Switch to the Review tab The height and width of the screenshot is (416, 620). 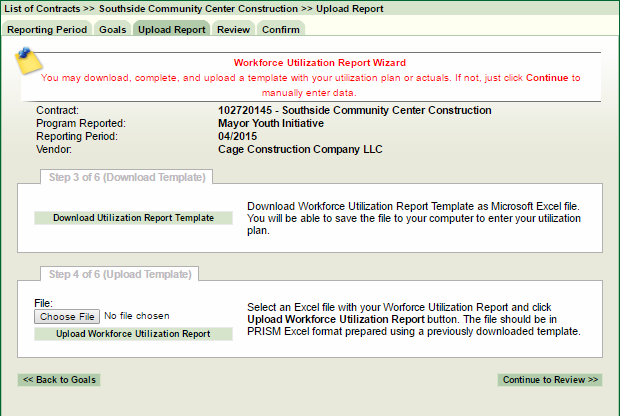(233, 29)
